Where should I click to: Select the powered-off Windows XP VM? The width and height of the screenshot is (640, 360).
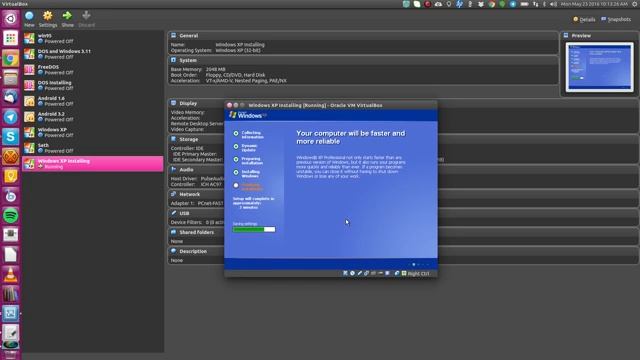[x=93, y=132]
